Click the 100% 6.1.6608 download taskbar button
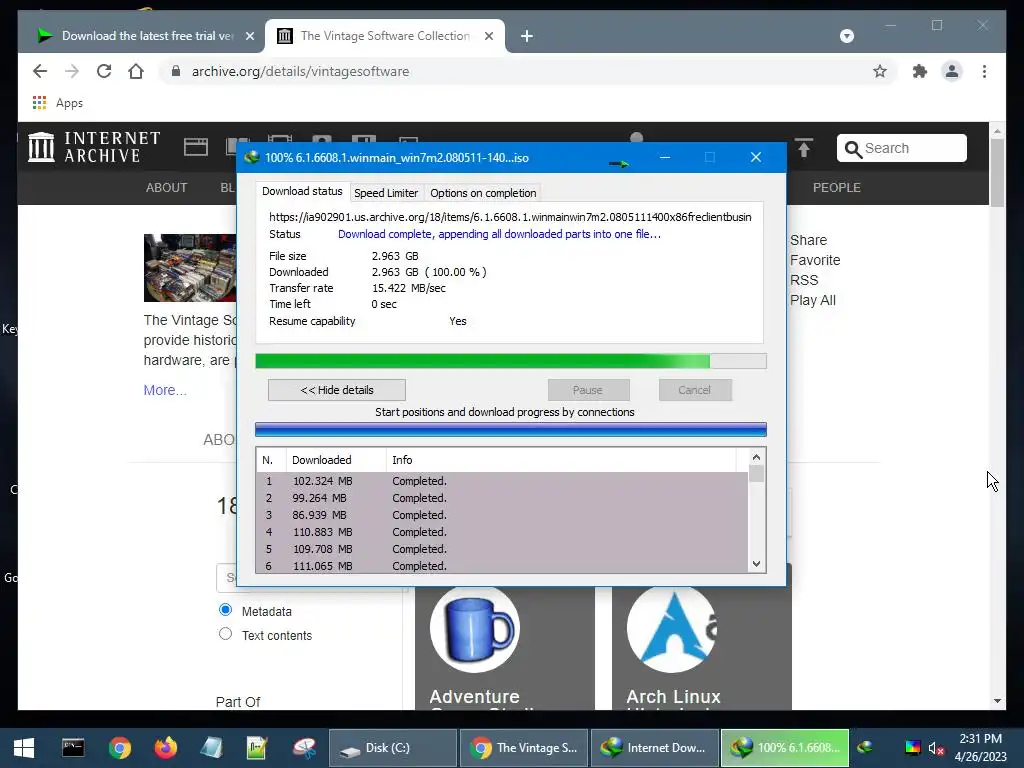1024x768 pixels. [785, 748]
